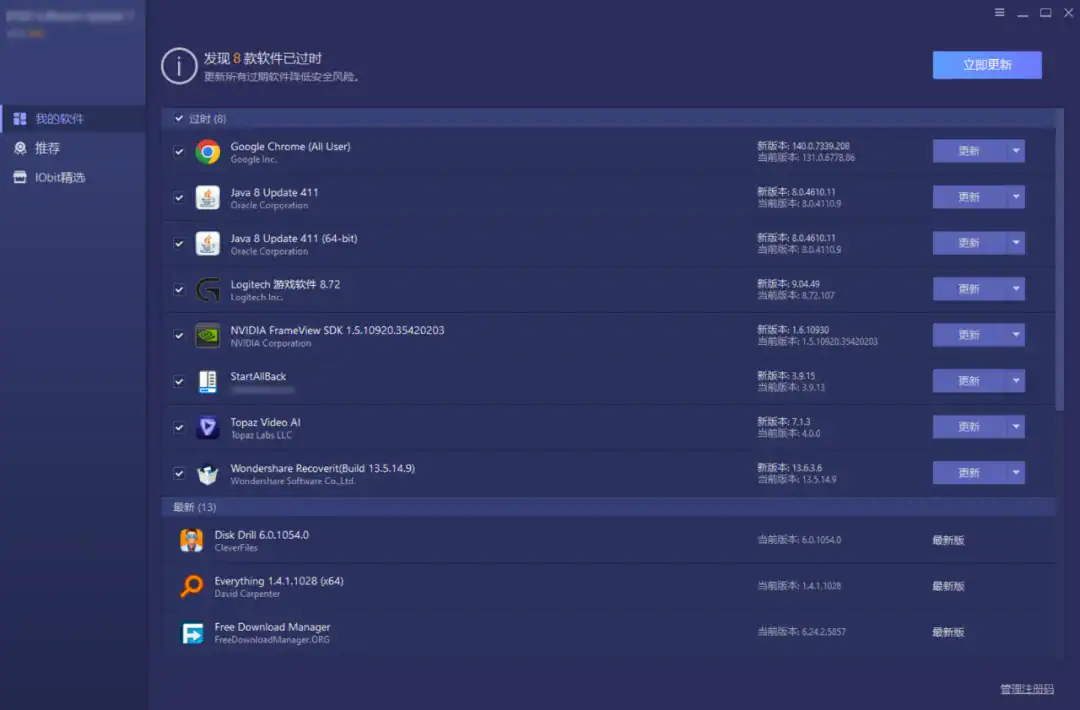Click the StartAllBack app icon

point(207,381)
